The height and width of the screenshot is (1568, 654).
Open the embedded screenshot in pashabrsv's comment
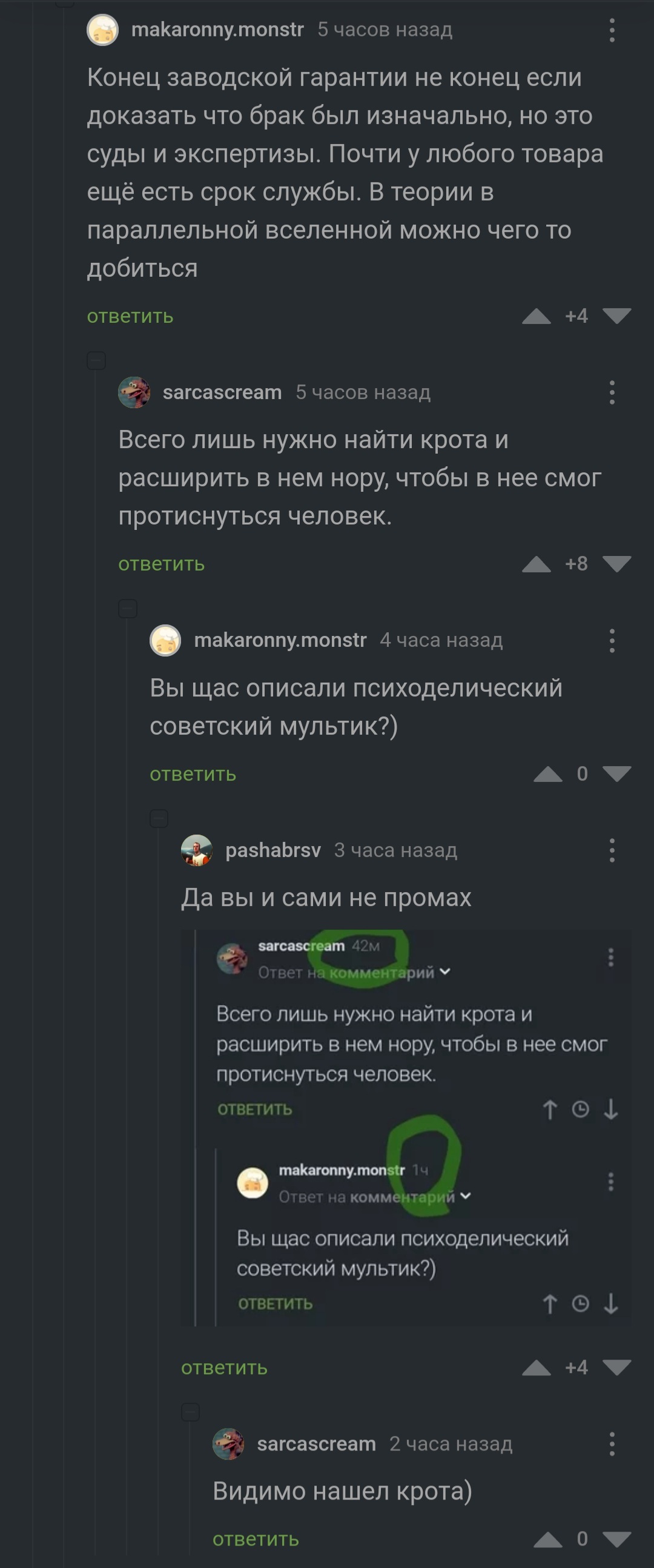(x=406, y=1128)
